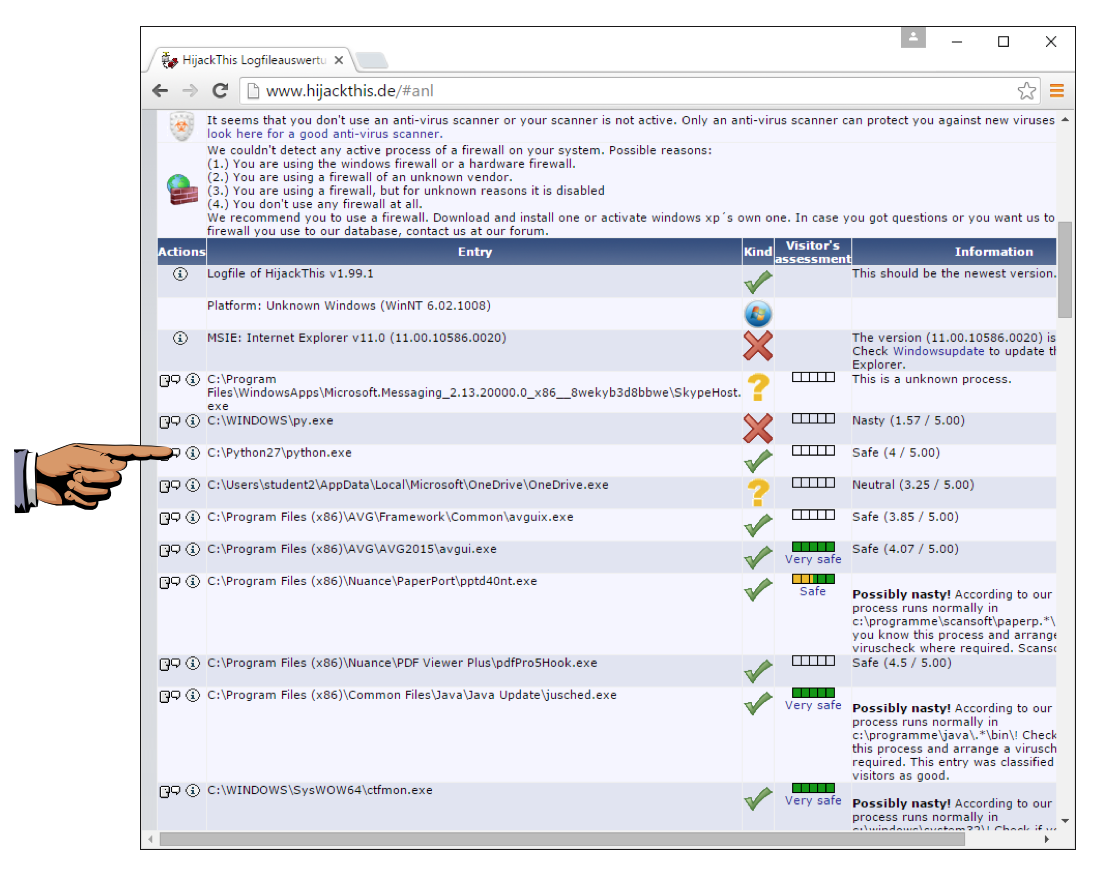1098x876 pixels.
Task: Open info icon for MSIE Internet Explorer row
Action: coord(180,338)
